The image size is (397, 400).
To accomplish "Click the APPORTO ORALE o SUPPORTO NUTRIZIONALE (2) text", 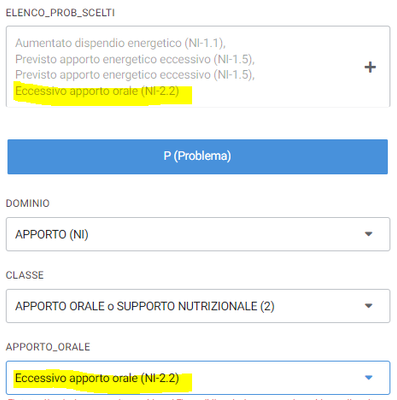I will pos(145,306).
